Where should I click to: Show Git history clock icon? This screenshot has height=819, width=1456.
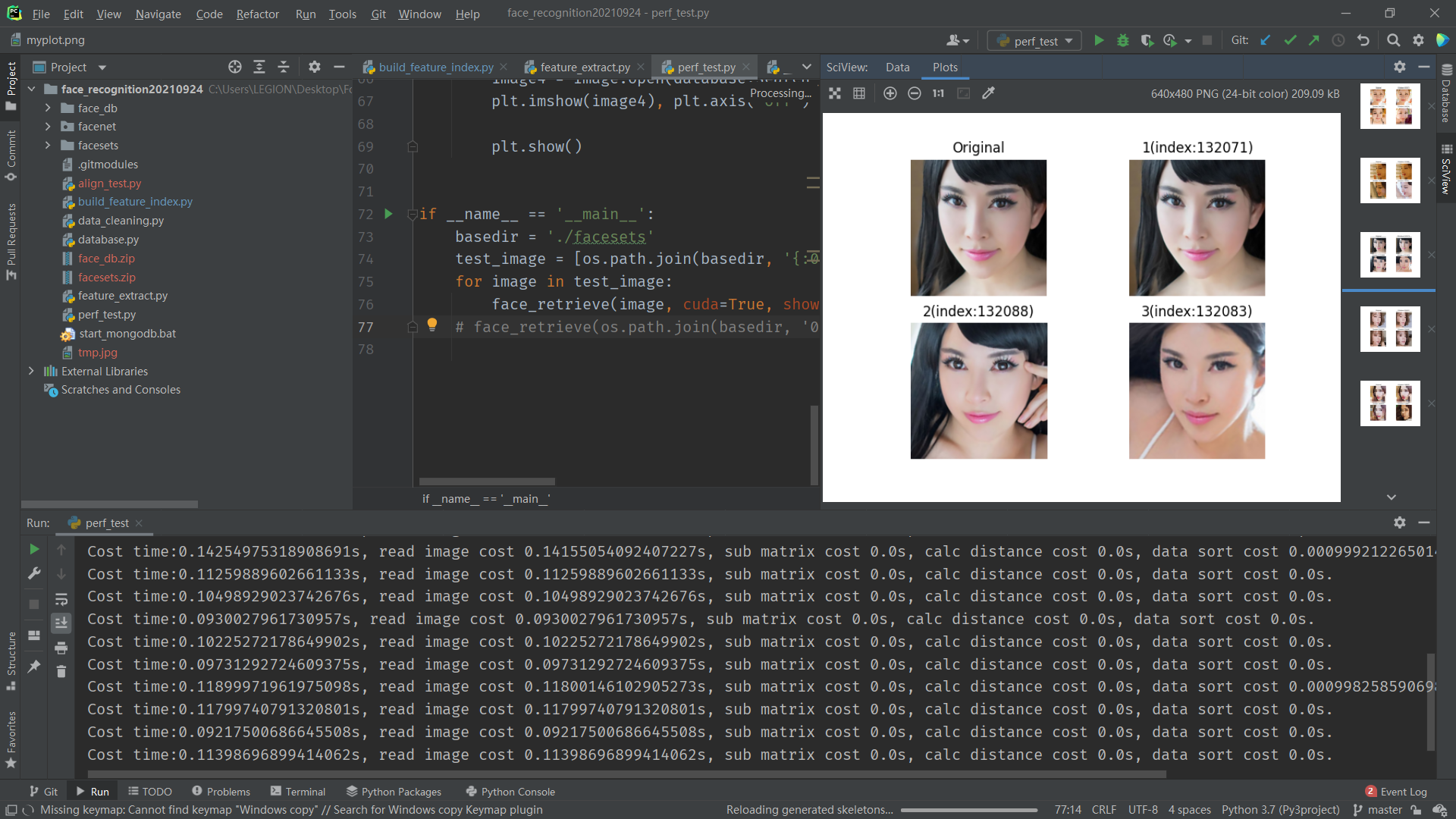click(x=1338, y=40)
